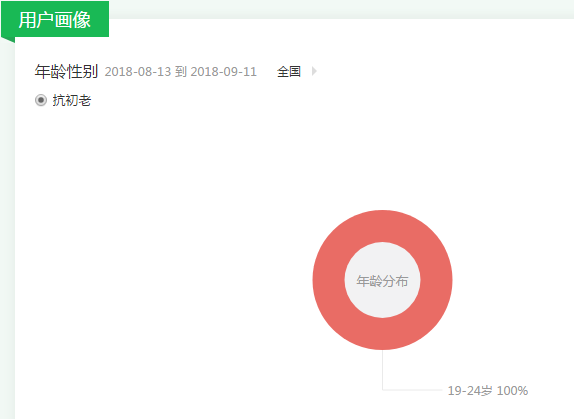Click the 年龄分布 donut center
This screenshot has width=574, height=419.
(x=383, y=281)
